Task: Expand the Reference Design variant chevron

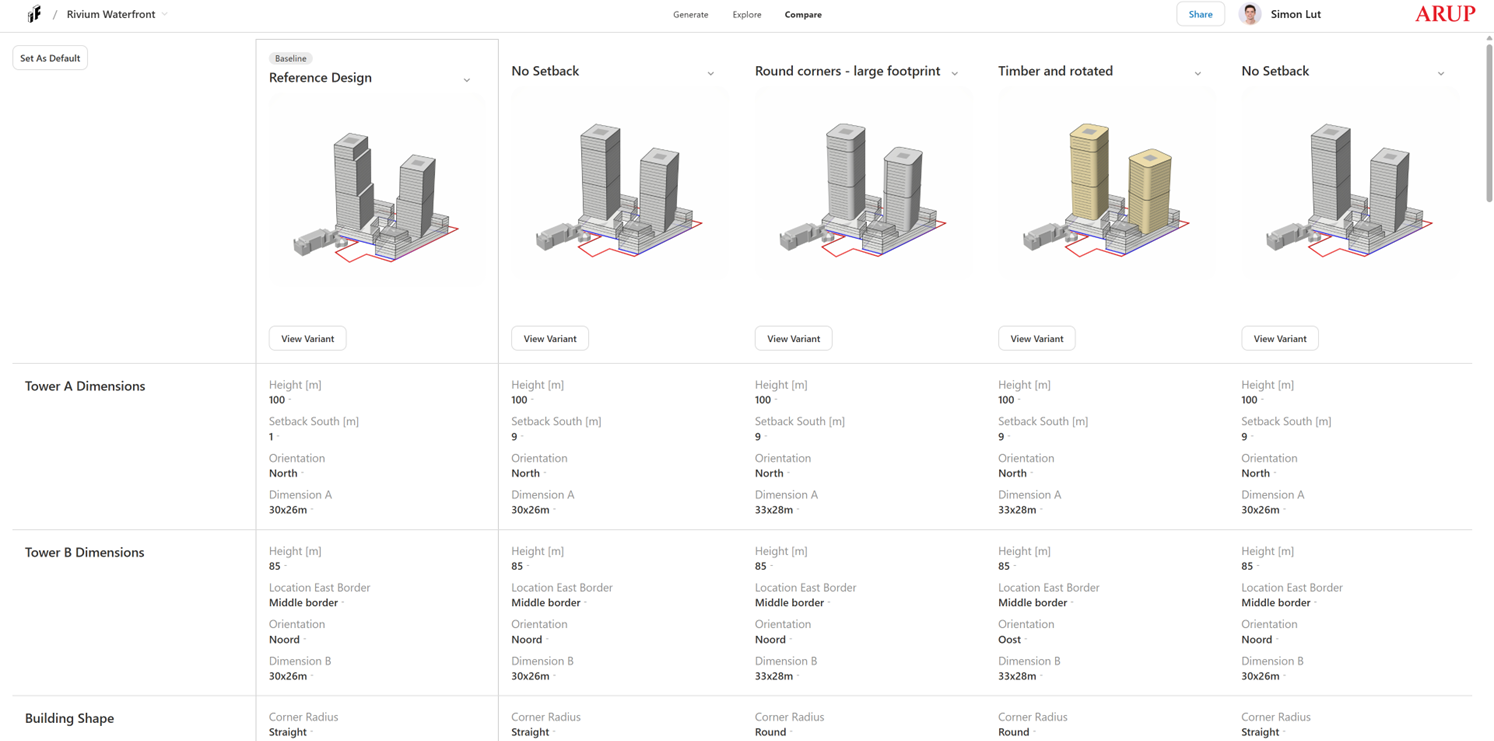Action: (466, 80)
